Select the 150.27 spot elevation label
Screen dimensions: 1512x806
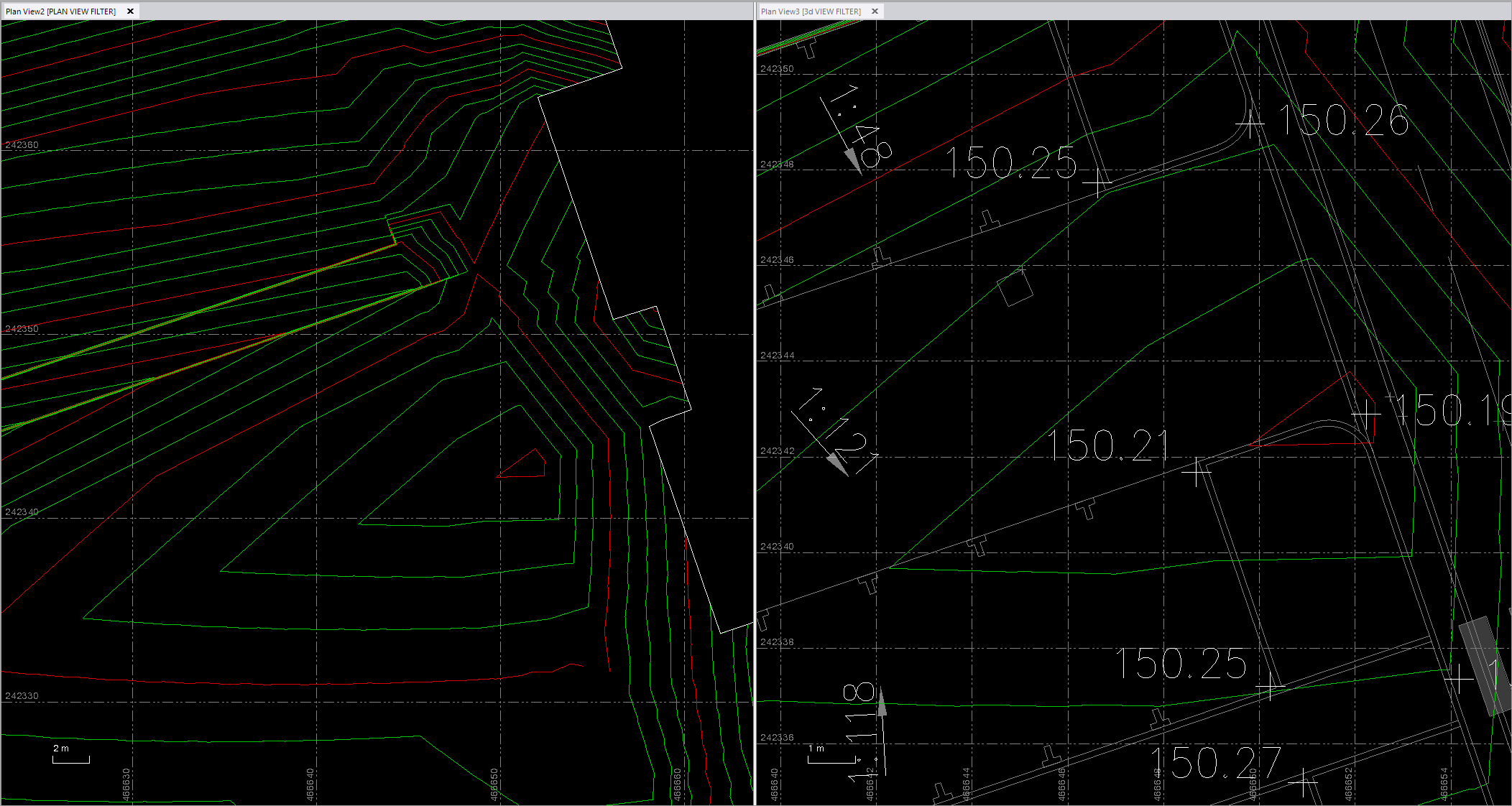click(x=1215, y=763)
